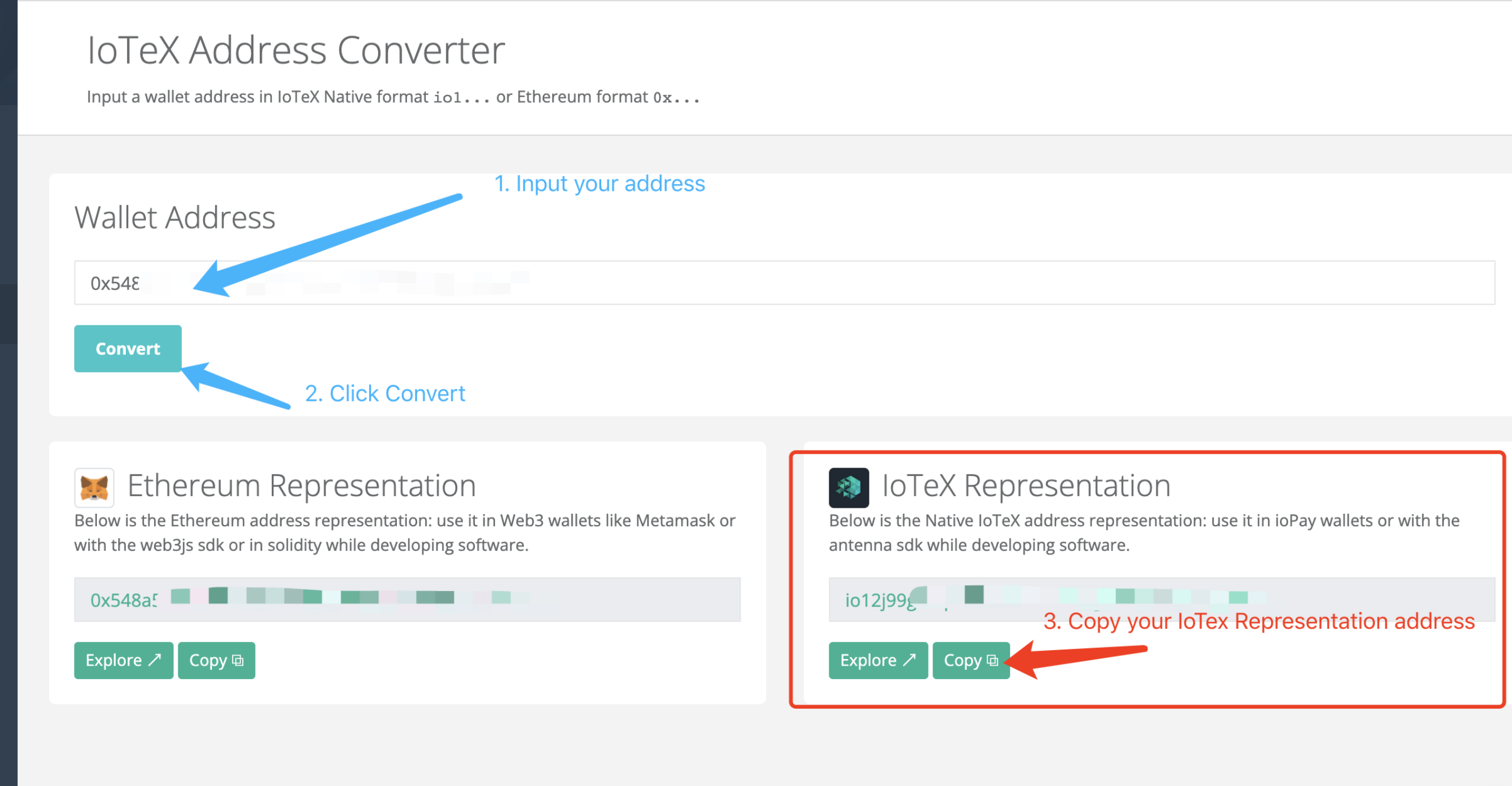The width and height of the screenshot is (1512, 786).
Task: Click the IoTeX Address Converter title
Action: click(296, 50)
